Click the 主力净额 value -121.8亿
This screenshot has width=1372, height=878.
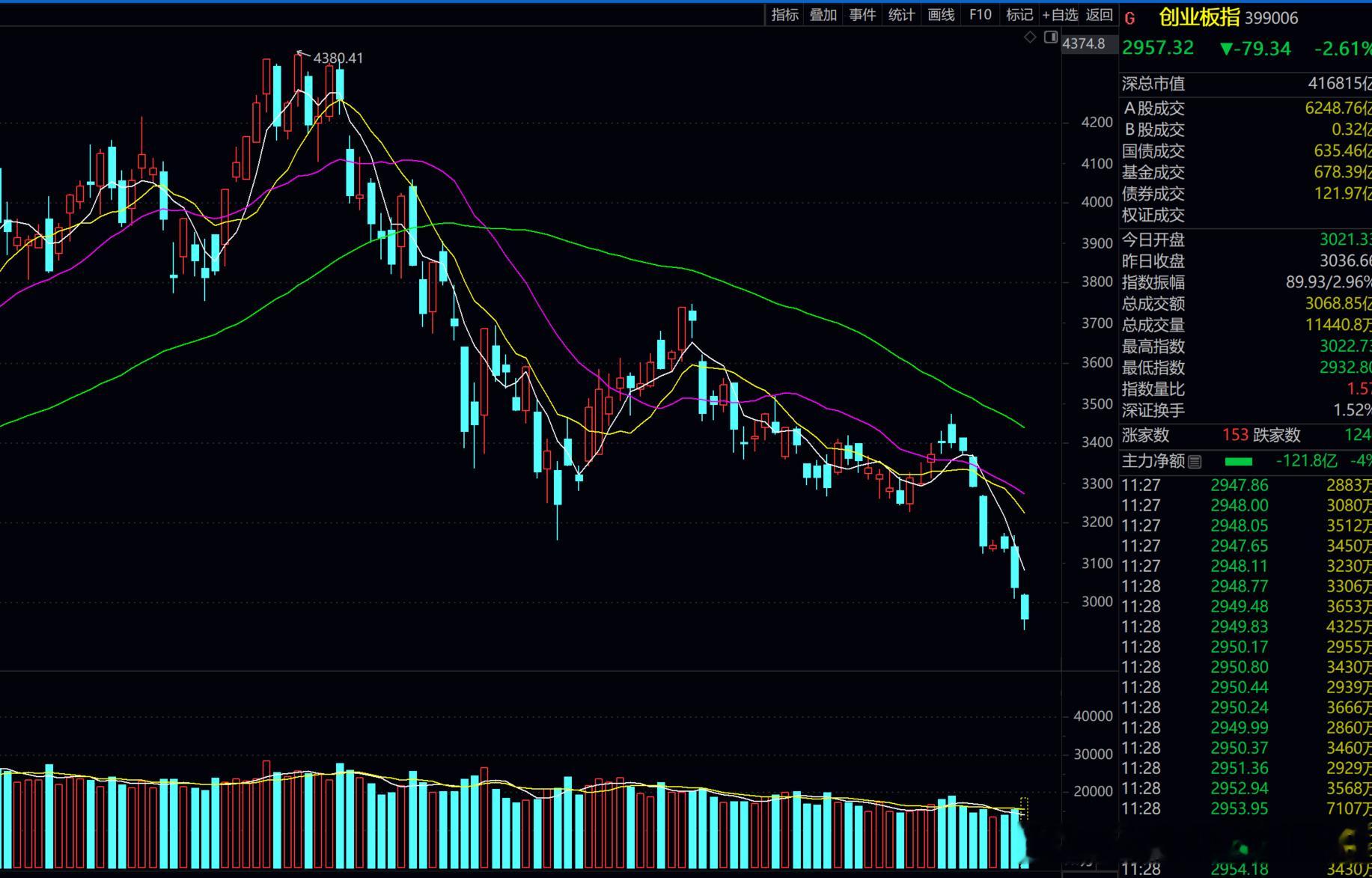pyautogui.click(x=1306, y=461)
